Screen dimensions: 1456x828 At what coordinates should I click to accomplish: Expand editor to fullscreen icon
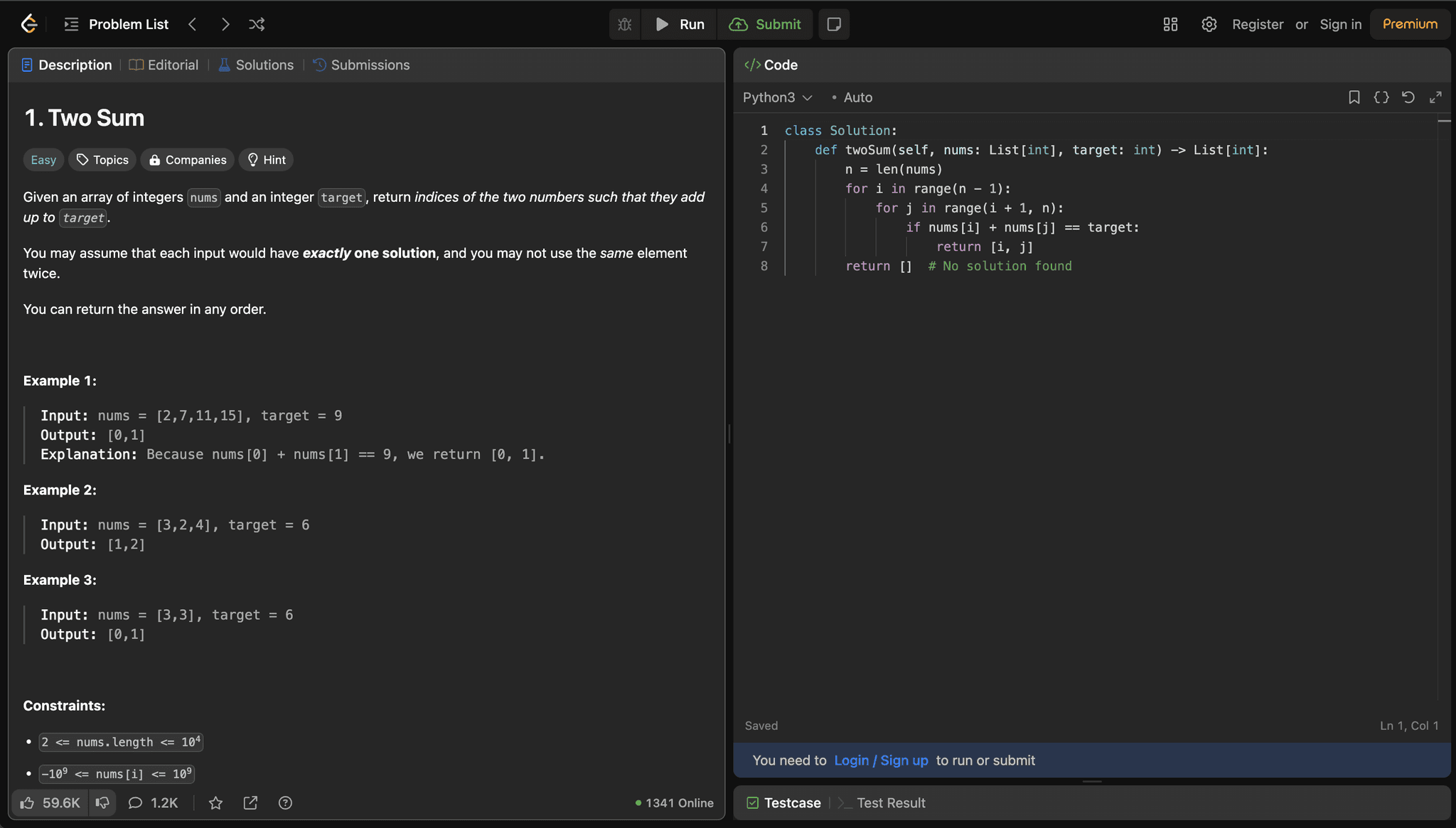pos(1435,97)
